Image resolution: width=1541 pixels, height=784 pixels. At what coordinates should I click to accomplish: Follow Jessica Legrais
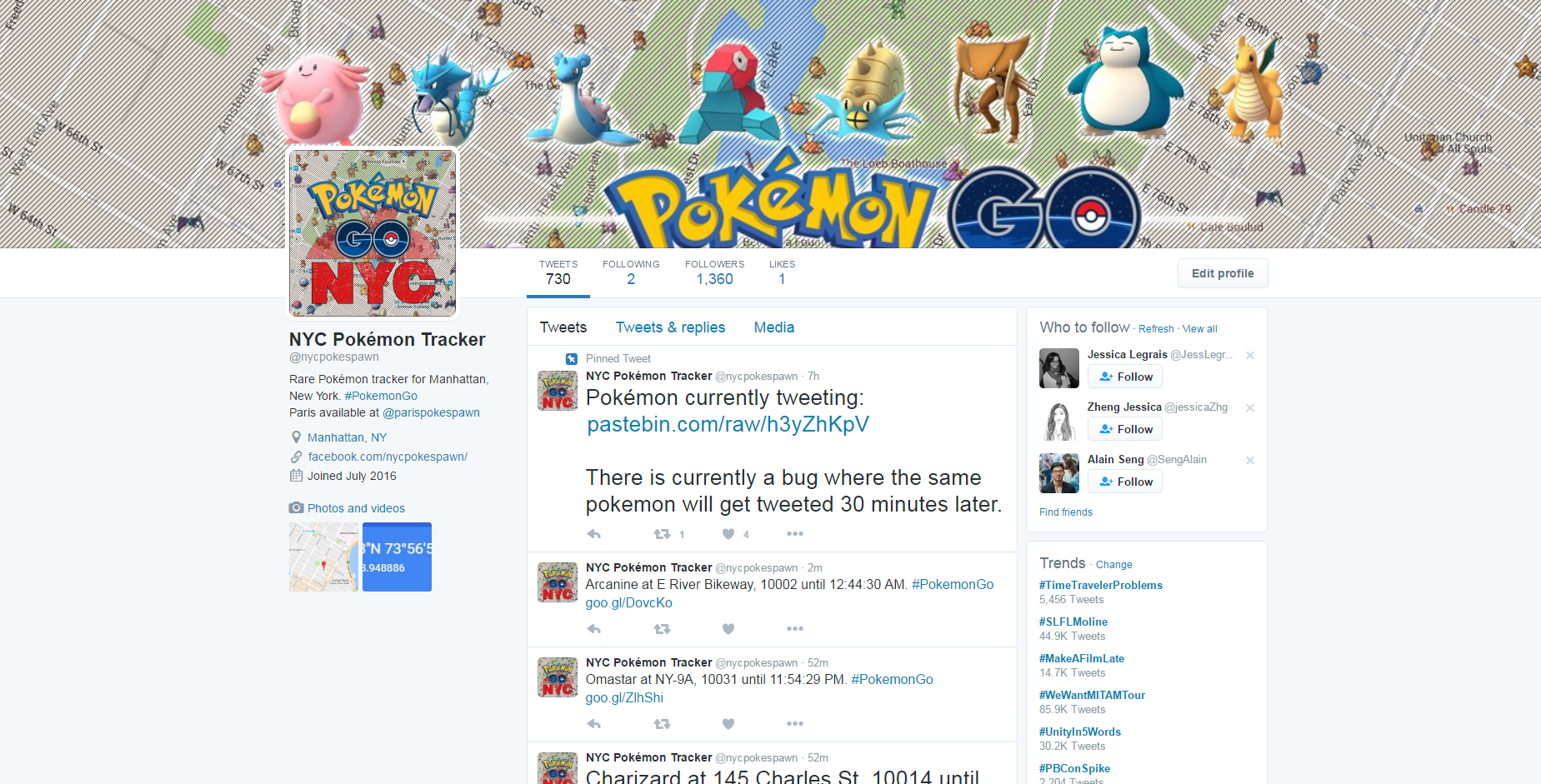[x=1125, y=377]
